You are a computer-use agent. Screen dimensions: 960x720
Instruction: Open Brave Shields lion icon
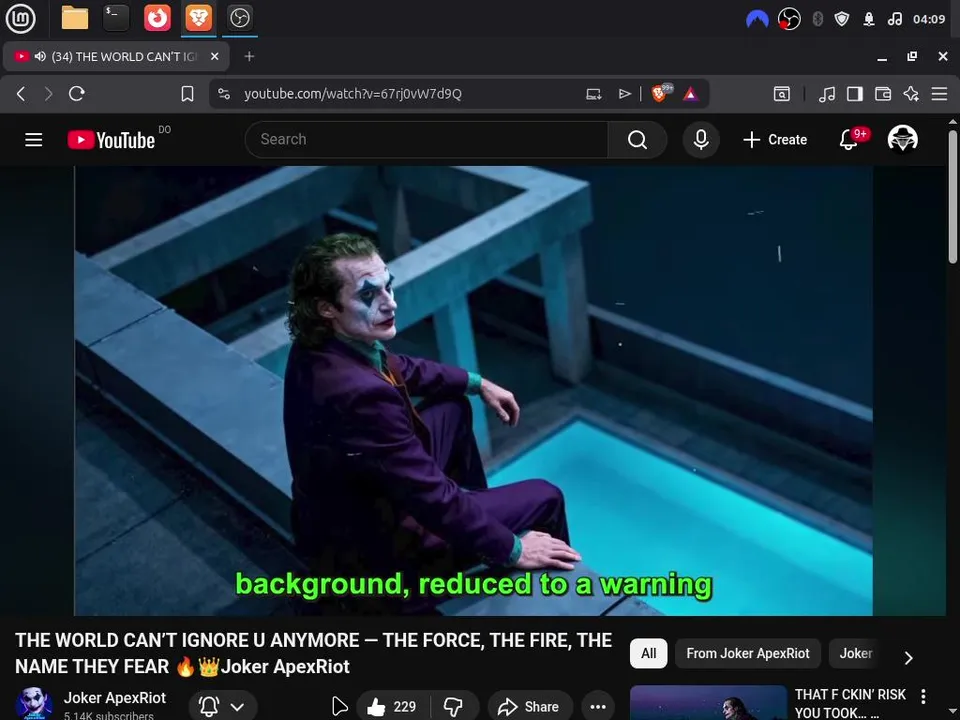coord(660,93)
